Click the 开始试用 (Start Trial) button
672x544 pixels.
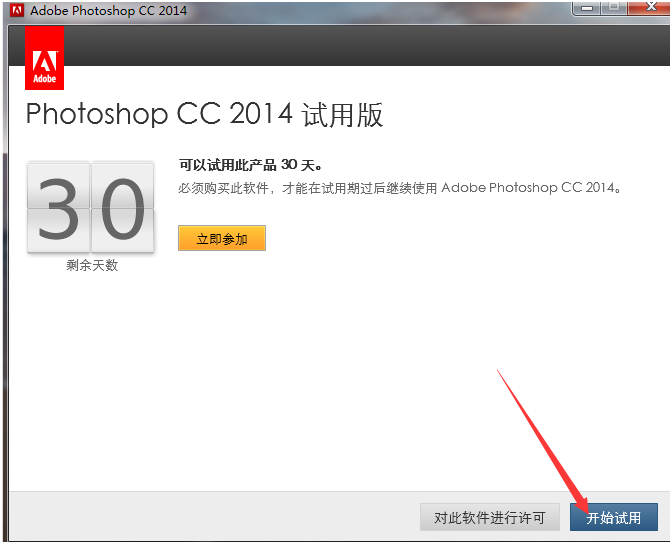pyautogui.click(x=613, y=517)
